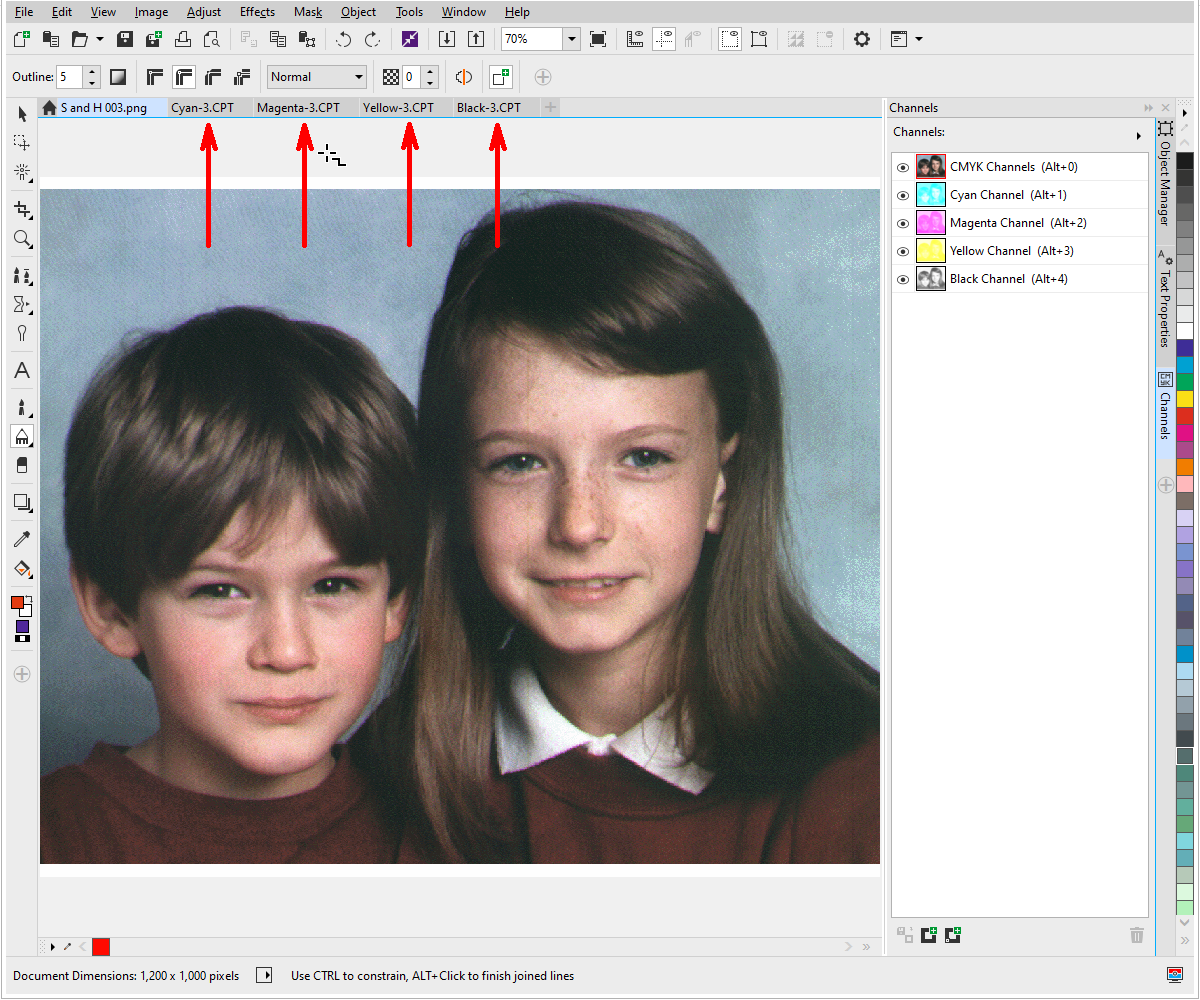1200x1000 pixels.
Task: Click the options gear icon in the toolbar
Action: 861,38
